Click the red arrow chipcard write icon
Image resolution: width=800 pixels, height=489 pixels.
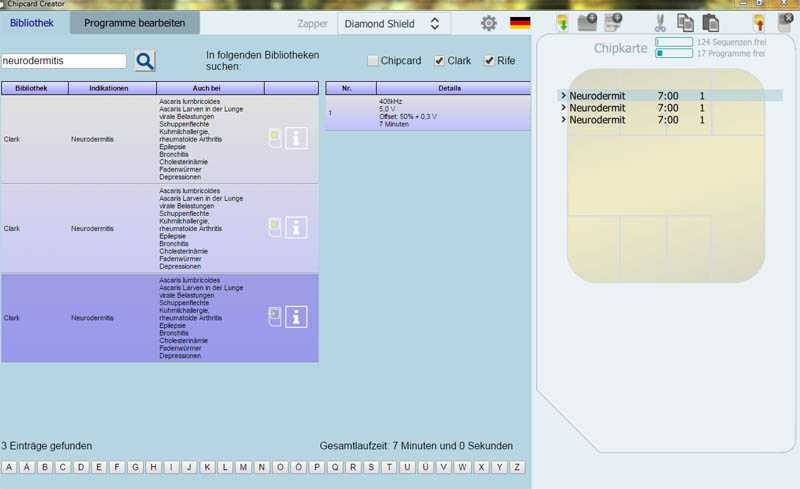[x=759, y=23]
